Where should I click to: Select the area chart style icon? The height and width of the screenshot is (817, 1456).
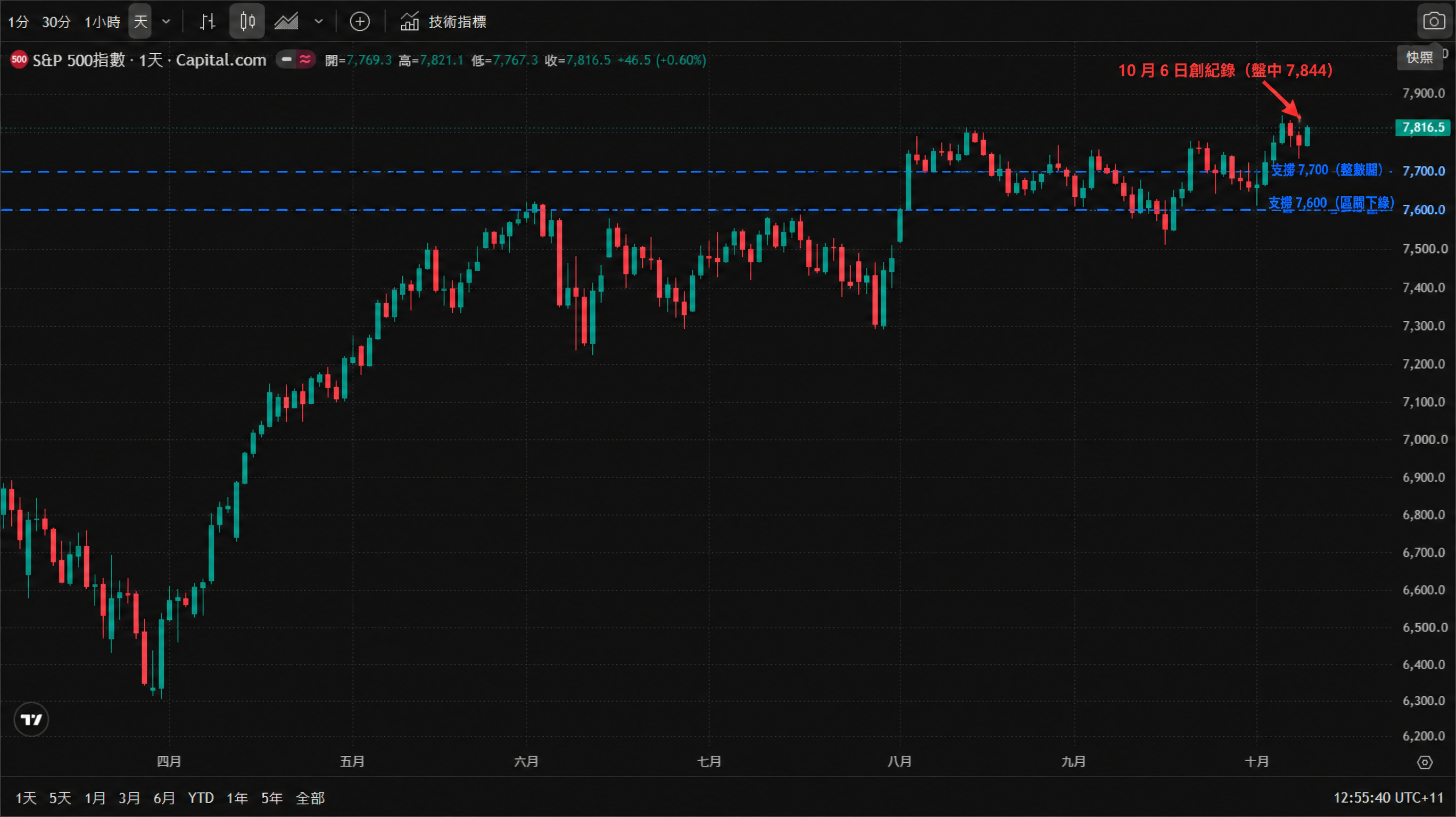(x=286, y=22)
